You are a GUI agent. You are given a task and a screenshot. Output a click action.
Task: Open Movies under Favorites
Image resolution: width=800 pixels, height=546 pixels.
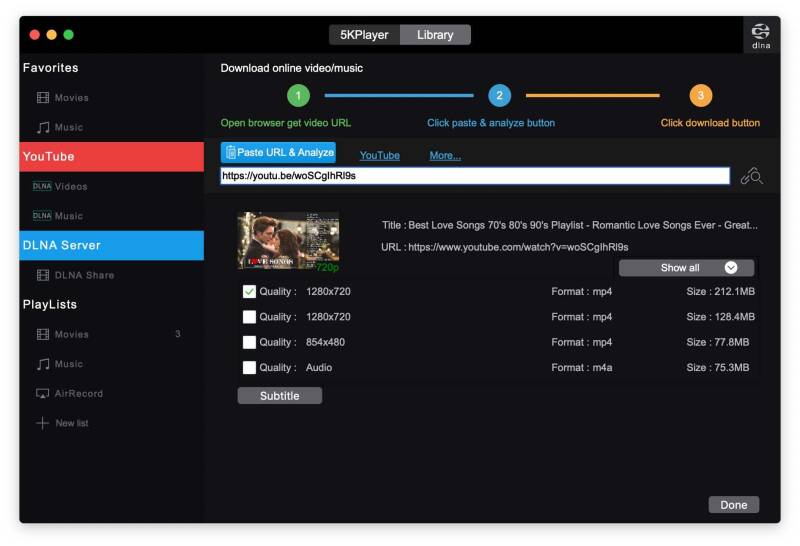63,97
